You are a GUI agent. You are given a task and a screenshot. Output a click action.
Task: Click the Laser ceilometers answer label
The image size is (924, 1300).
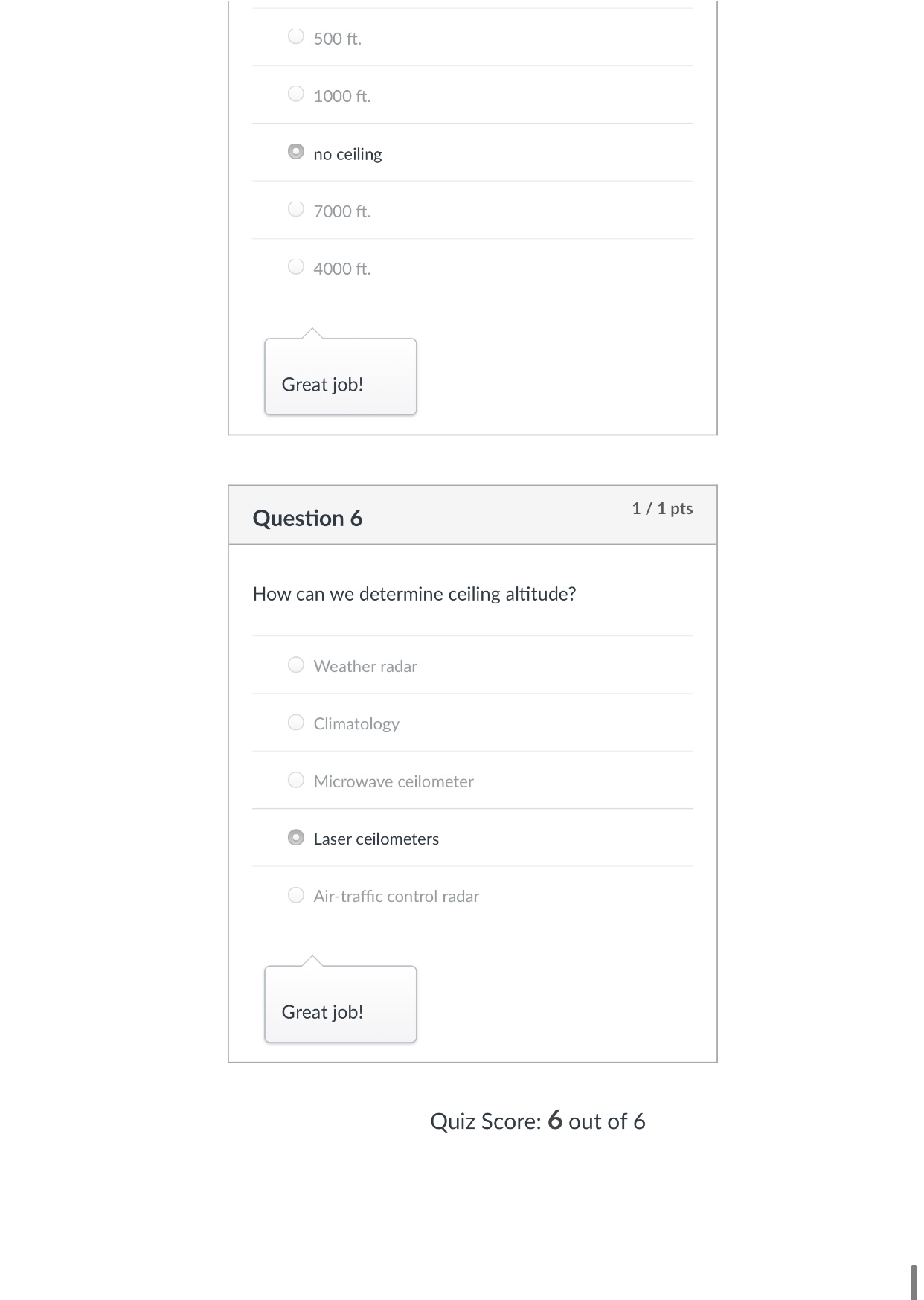tap(376, 839)
